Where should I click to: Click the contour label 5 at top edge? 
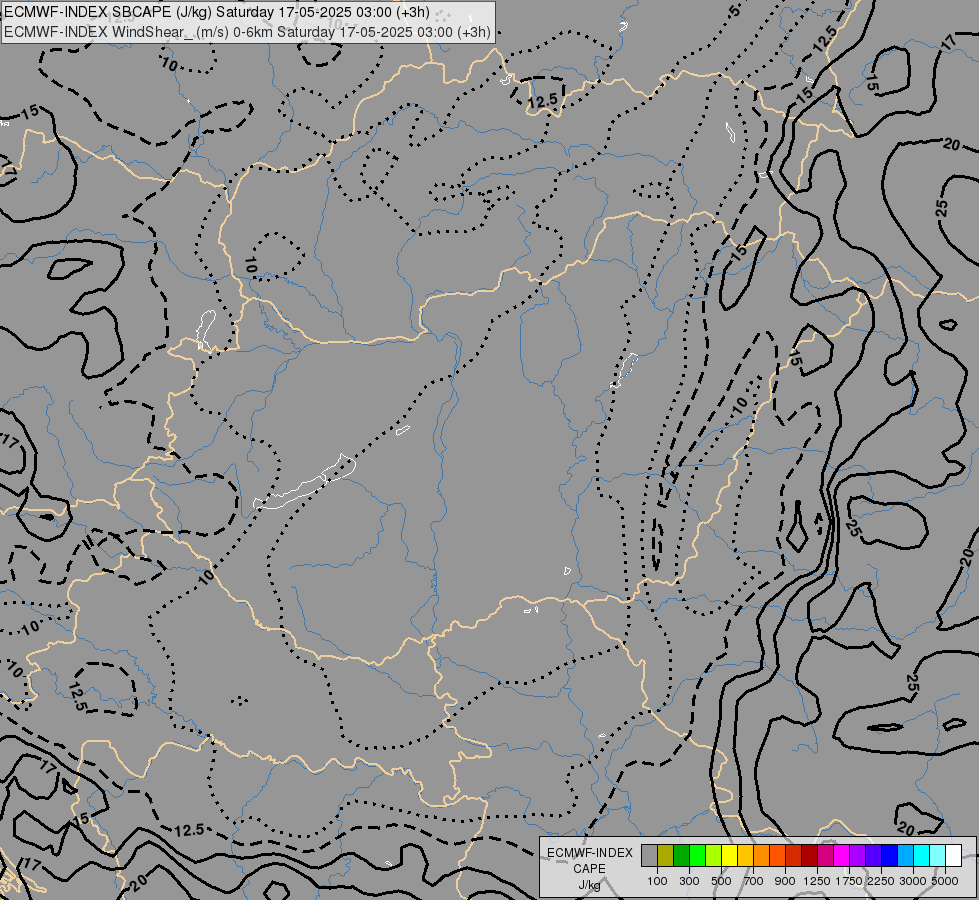point(735,9)
